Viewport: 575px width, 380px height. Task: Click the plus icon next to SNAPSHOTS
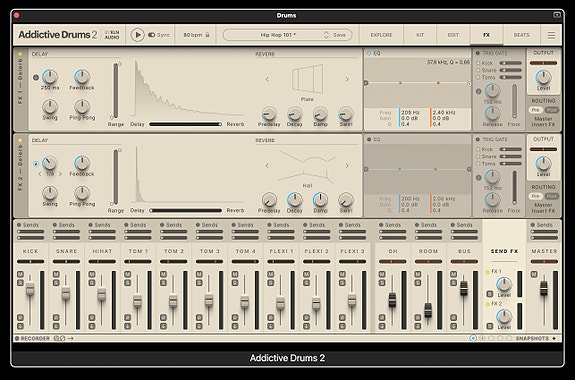(x=554, y=338)
